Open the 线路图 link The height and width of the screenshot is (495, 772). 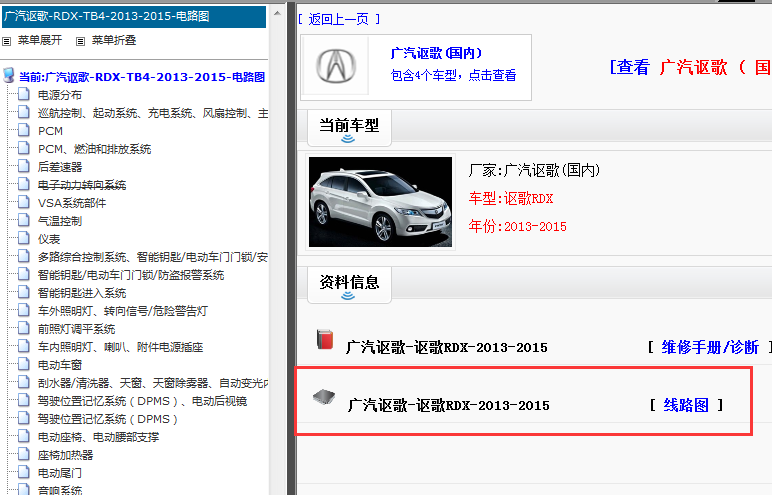pos(686,405)
